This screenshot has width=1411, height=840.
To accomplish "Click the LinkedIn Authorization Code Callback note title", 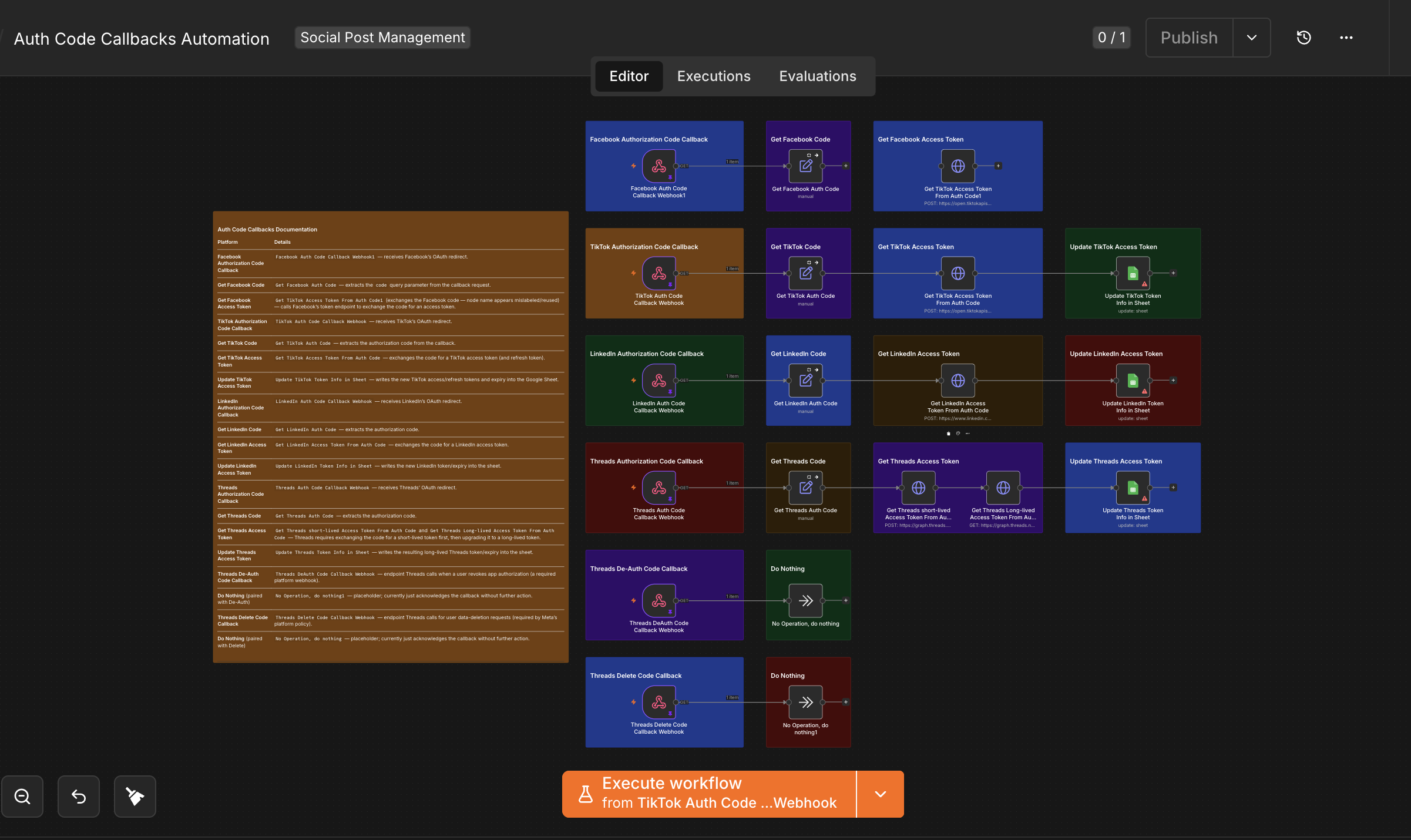I will 647,354.
